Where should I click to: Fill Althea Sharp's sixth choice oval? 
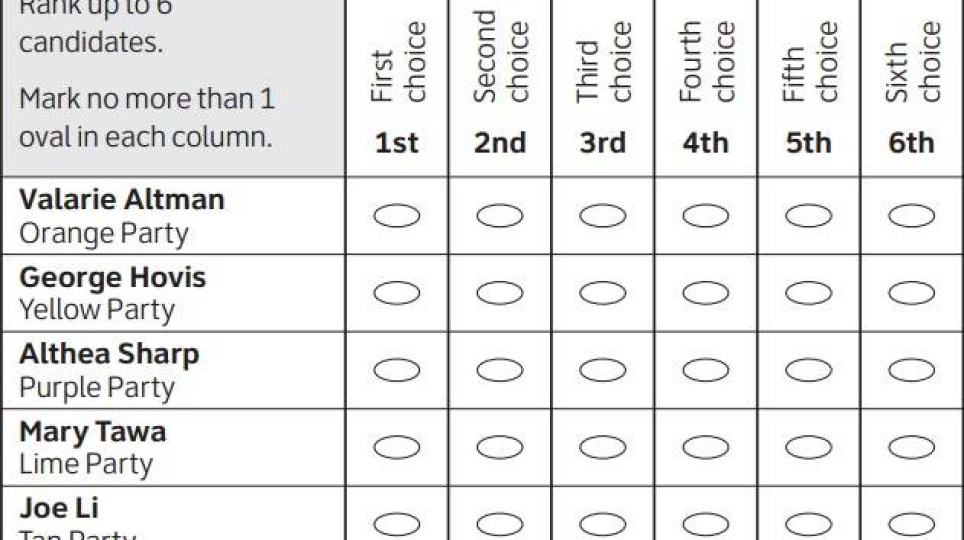pos(911,369)
